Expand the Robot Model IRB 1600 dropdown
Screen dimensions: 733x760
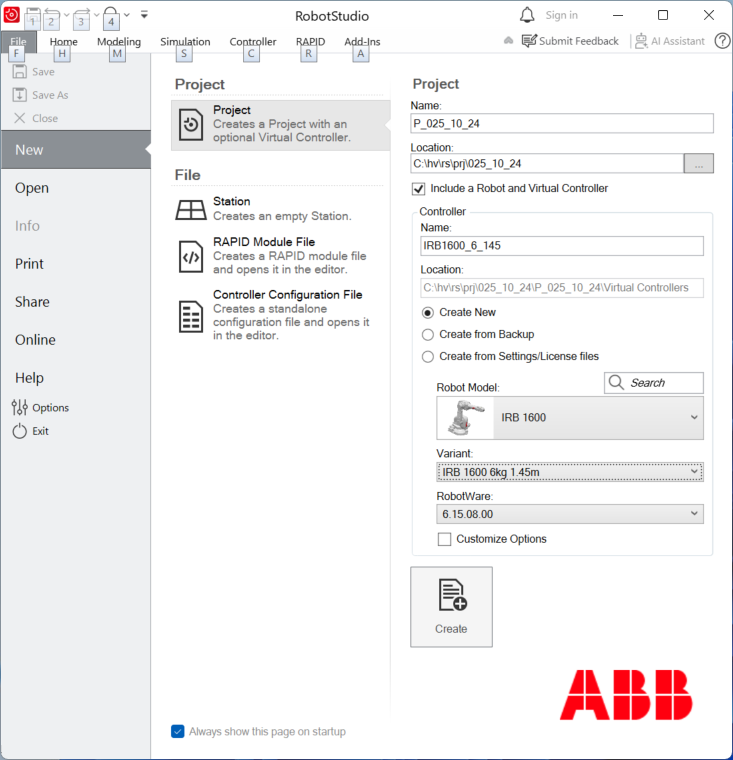694,418
